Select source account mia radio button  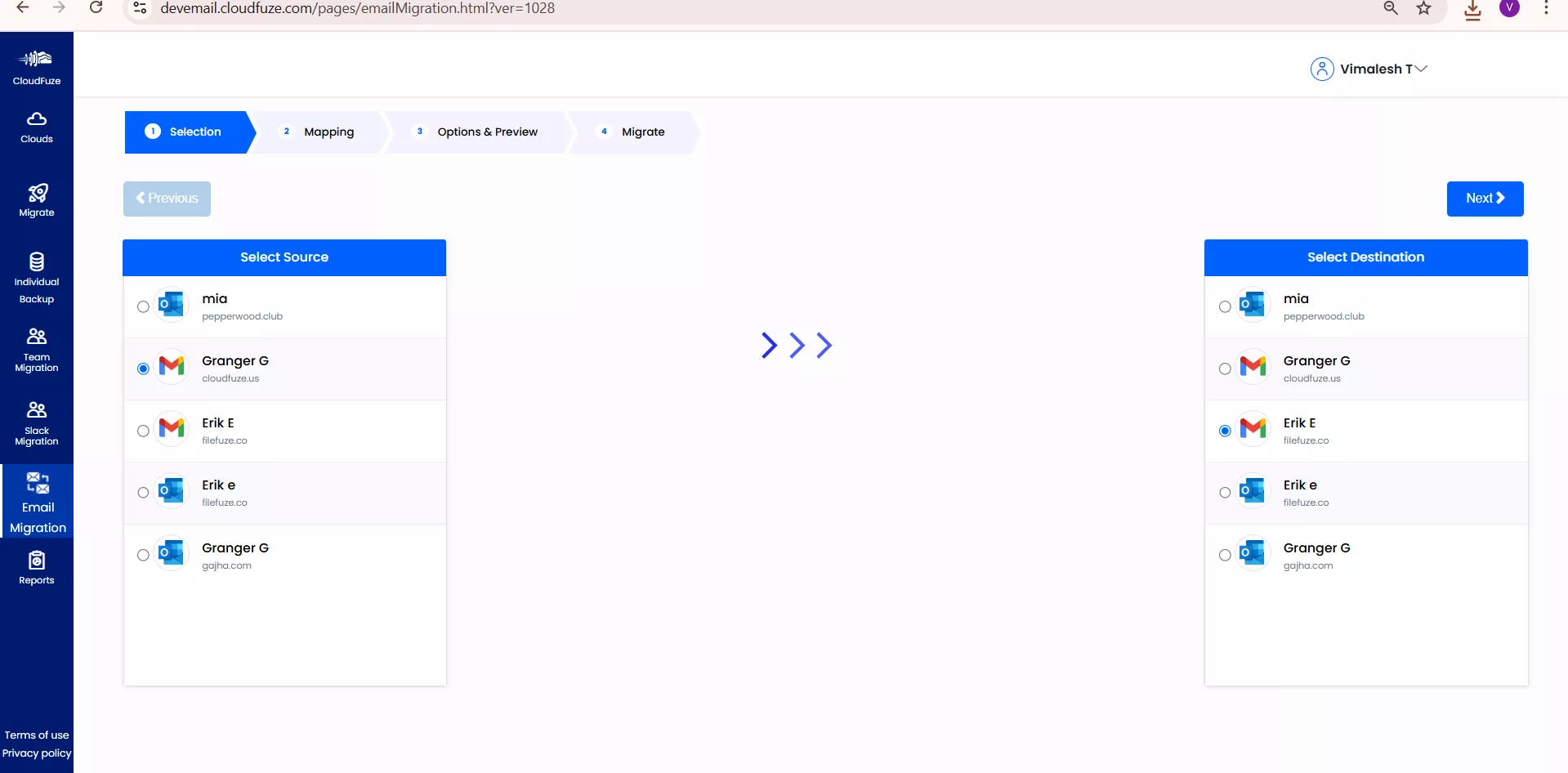(143, 307)
